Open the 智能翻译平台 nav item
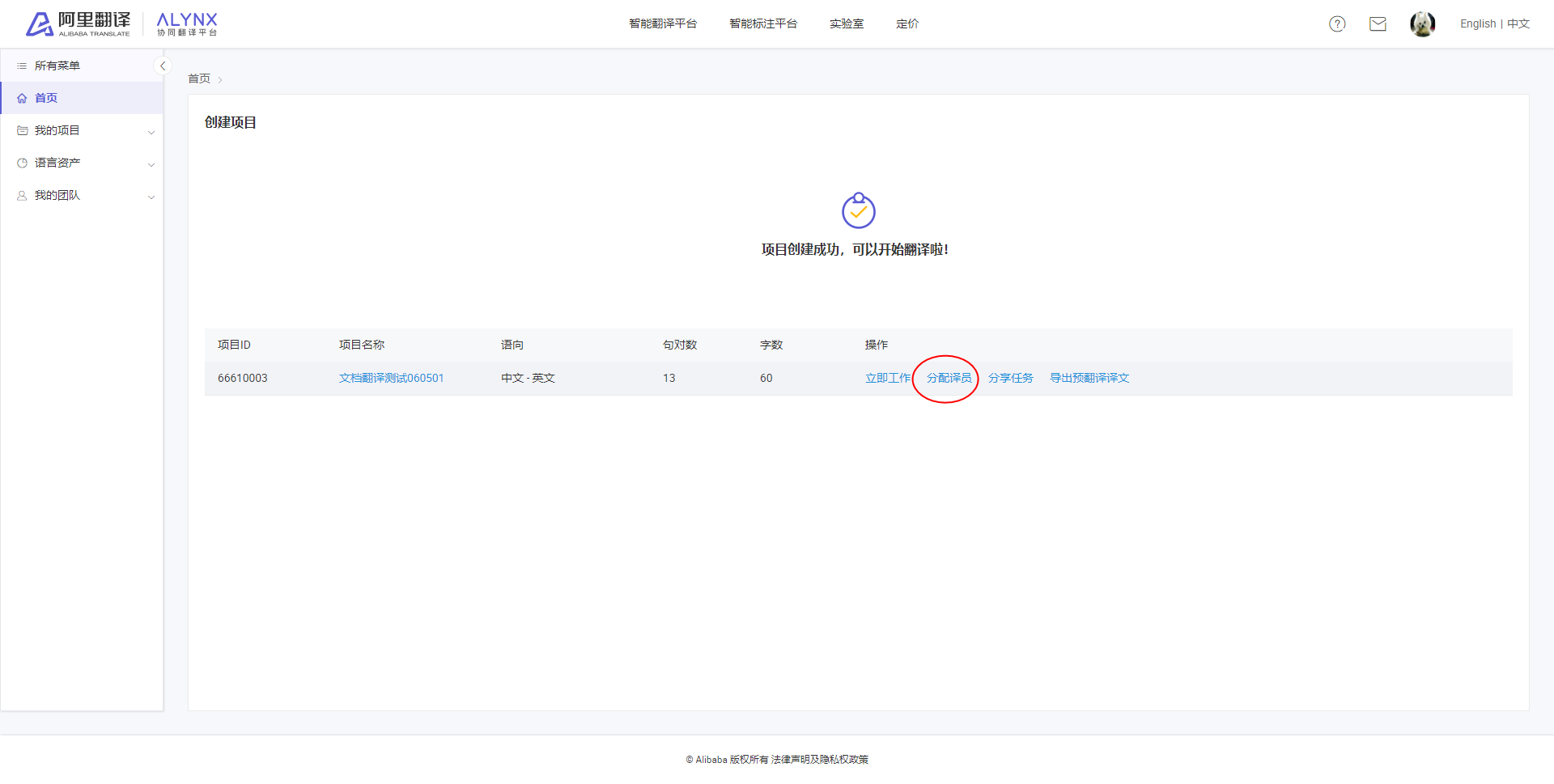The image size is (1554, 784). pos(663,24)
